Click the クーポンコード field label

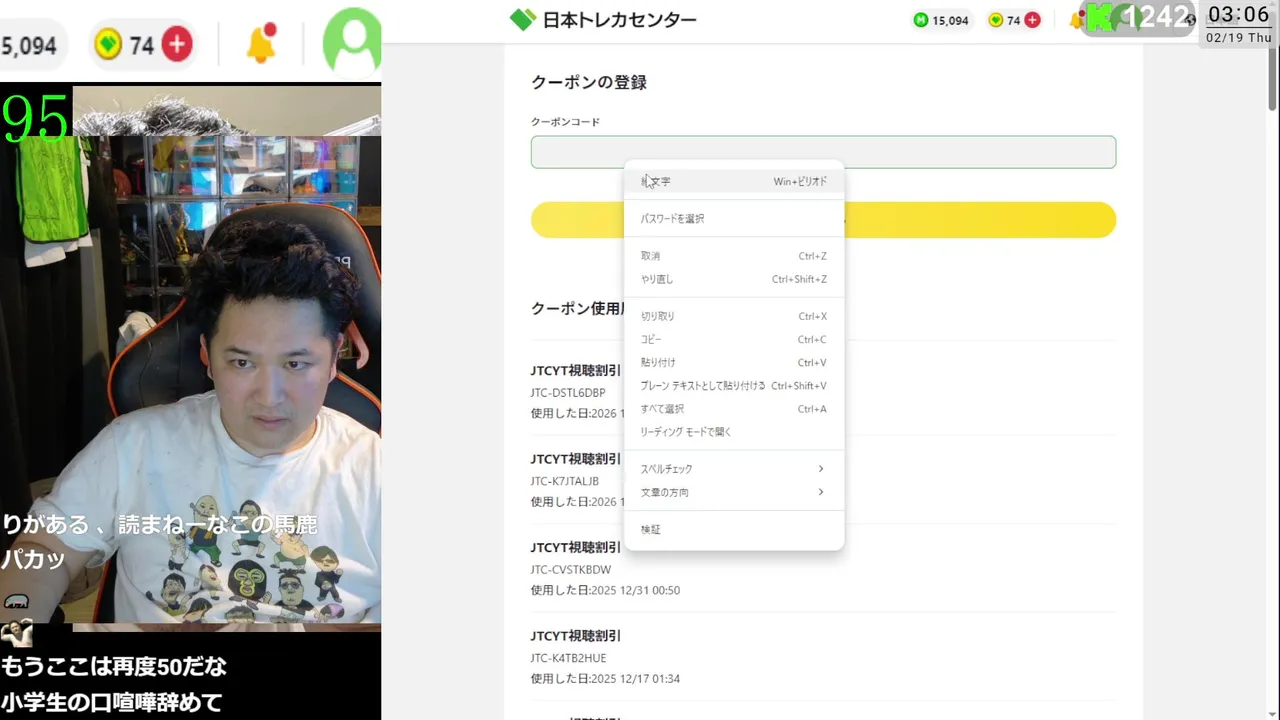pyautogui.click(x=565, y=122)
